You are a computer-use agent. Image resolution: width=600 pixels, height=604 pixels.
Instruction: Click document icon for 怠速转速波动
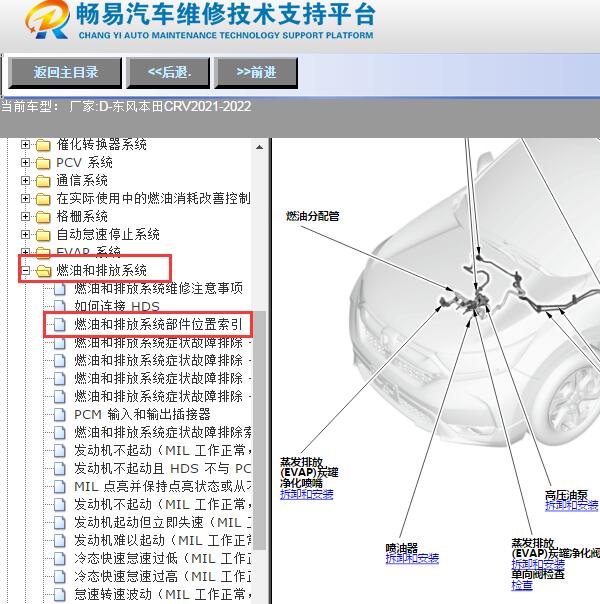[x=60, y=594]
